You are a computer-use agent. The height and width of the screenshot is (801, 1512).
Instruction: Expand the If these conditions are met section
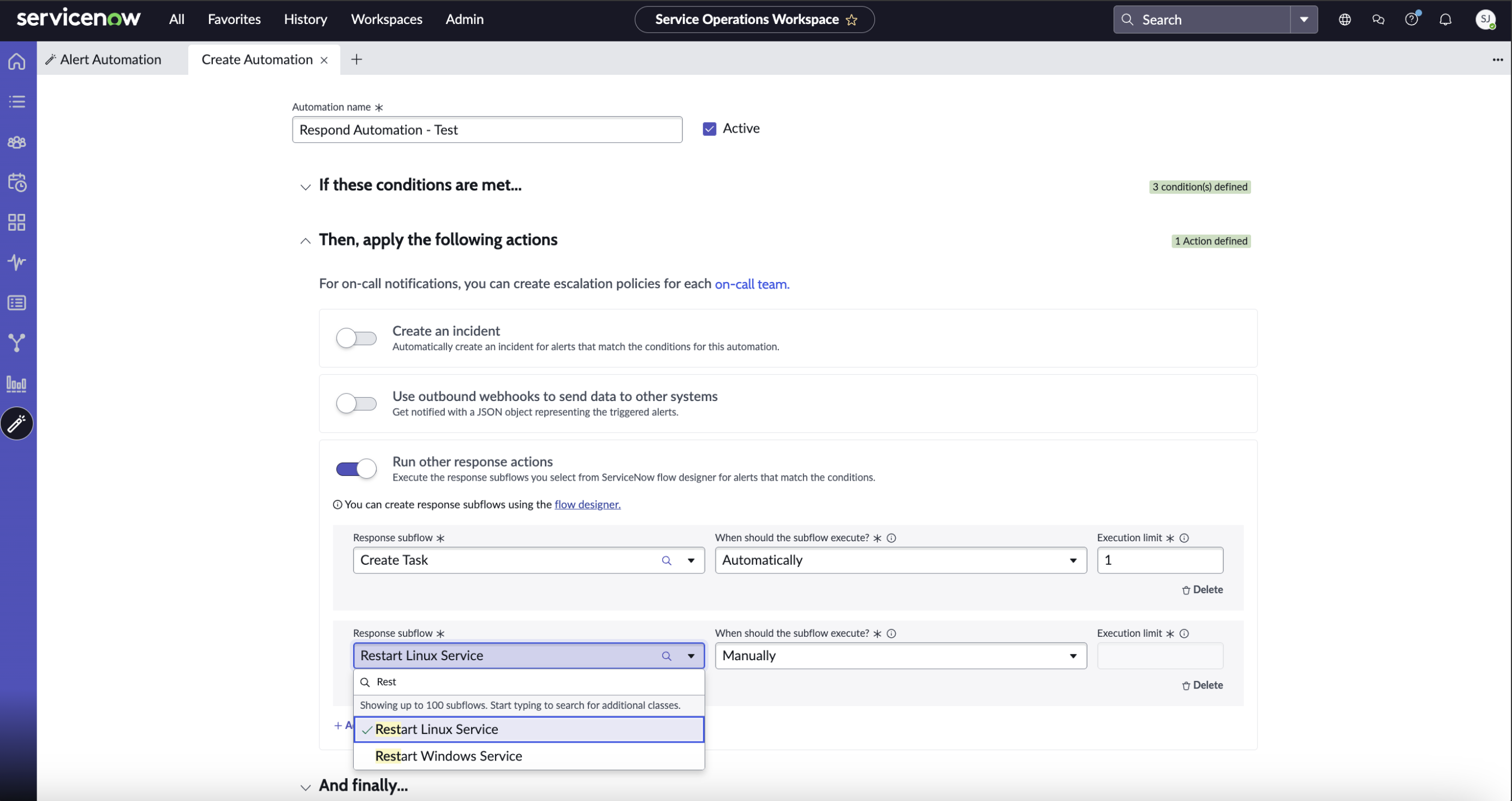pyautogui.click(x=305, y=187)
